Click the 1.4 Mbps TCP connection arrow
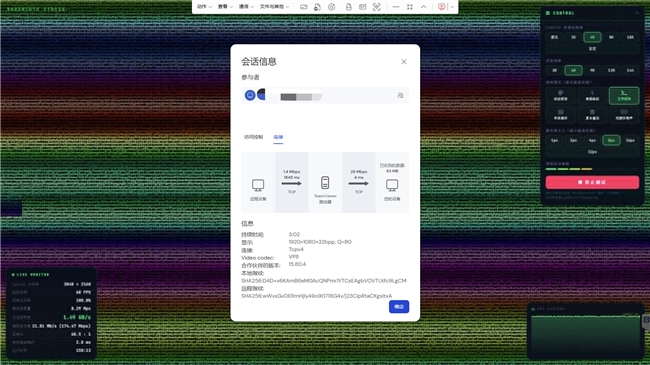The height and width of the screenshot is (365, 650). pos(291,183)
